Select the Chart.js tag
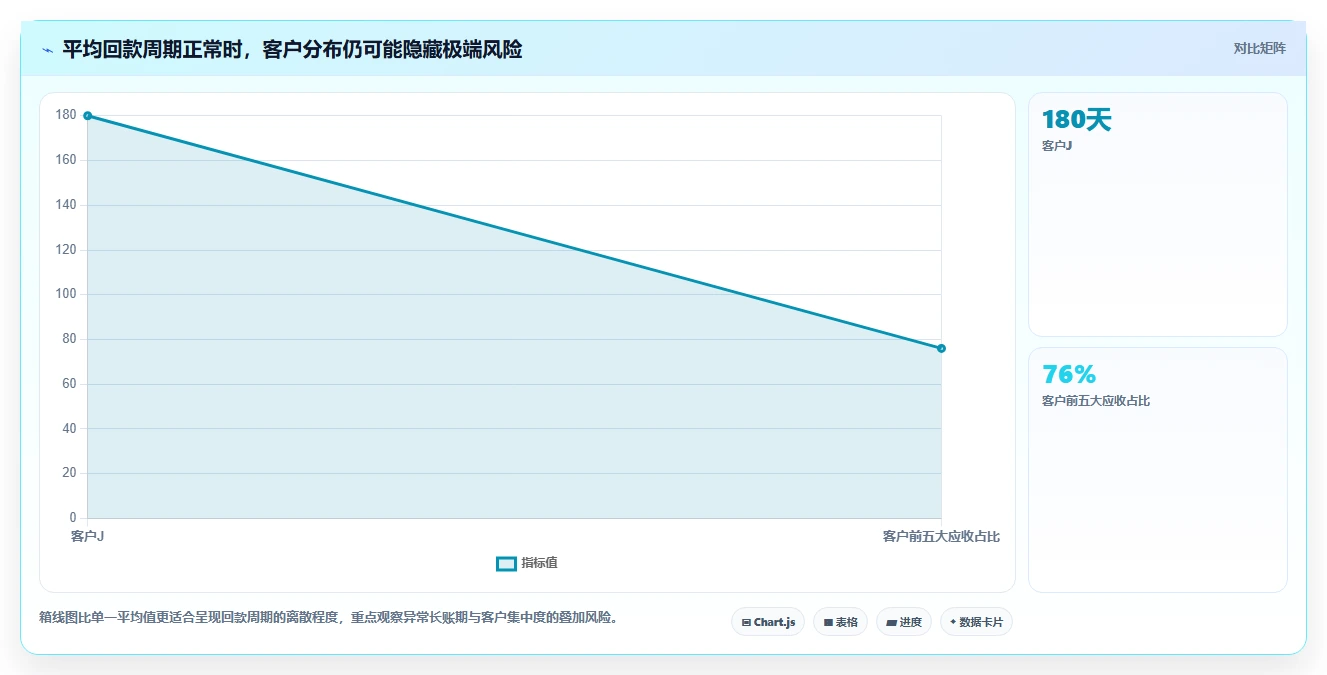 tap(768, 622)
